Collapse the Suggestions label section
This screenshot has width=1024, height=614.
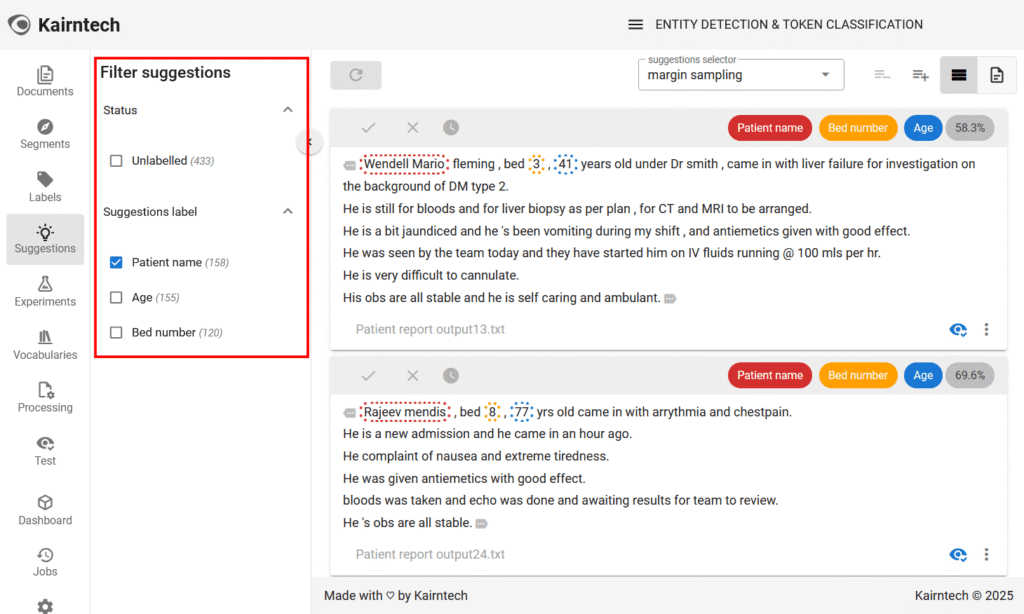(288, 212)
